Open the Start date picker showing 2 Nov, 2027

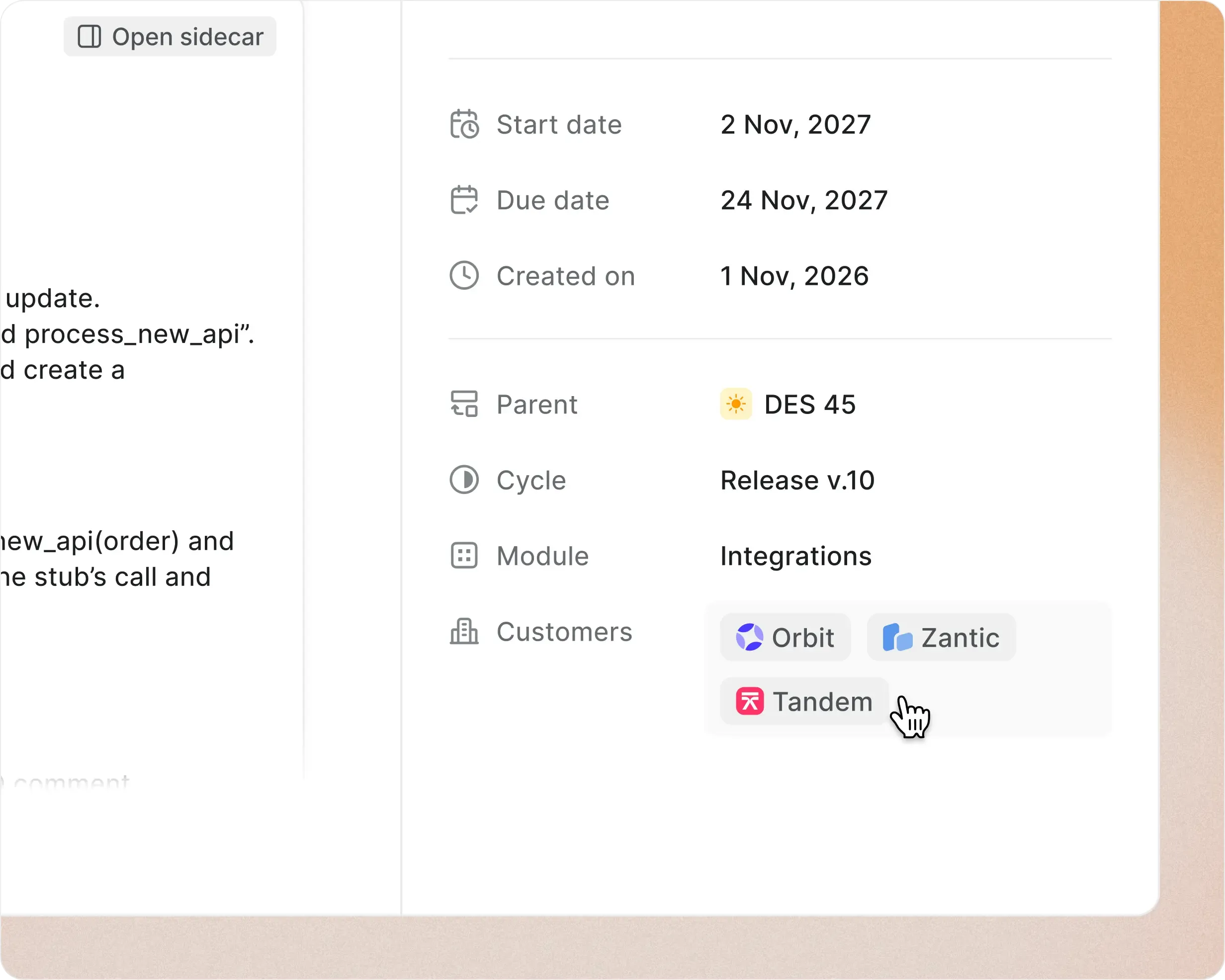click(x=795, y=125)
